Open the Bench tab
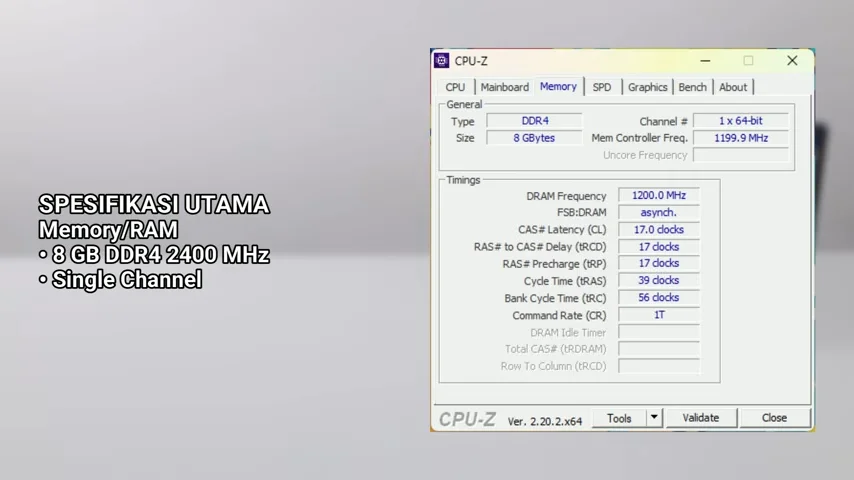 coord(692,87)
